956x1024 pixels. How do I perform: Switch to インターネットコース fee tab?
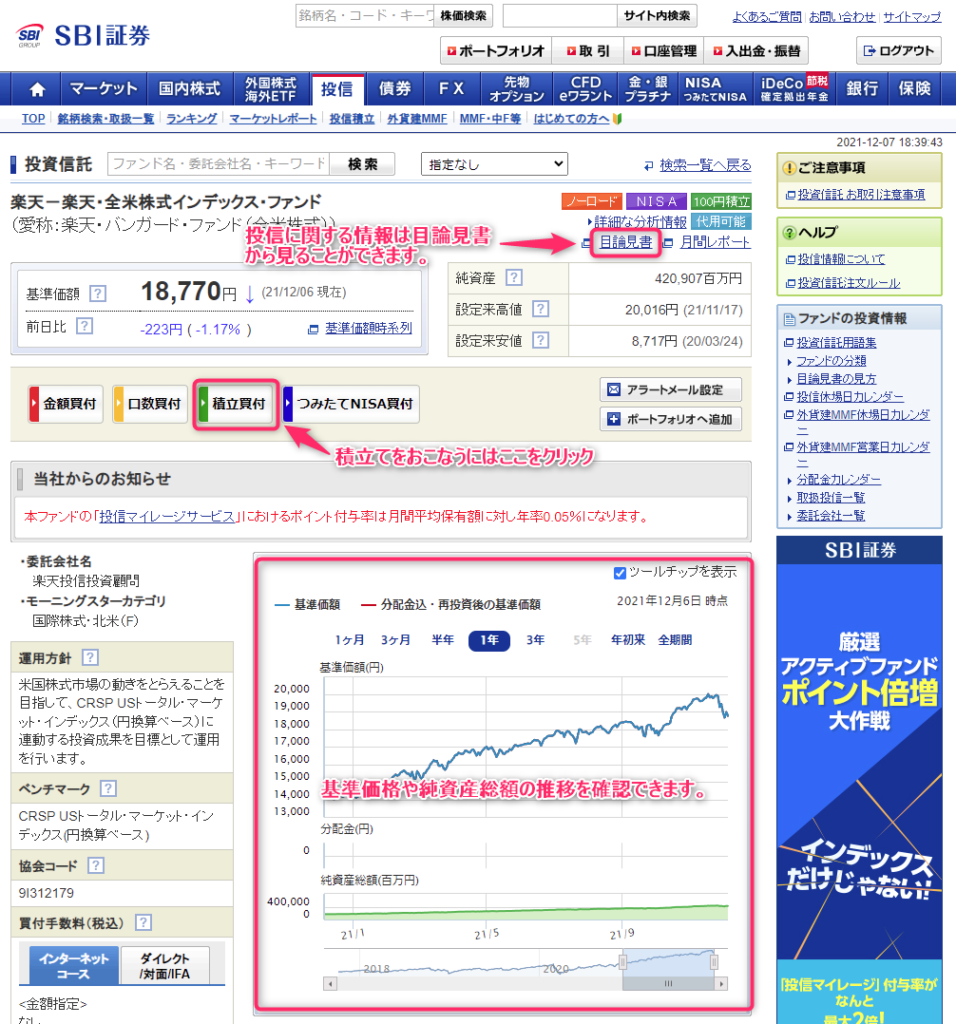pos(73,966)
